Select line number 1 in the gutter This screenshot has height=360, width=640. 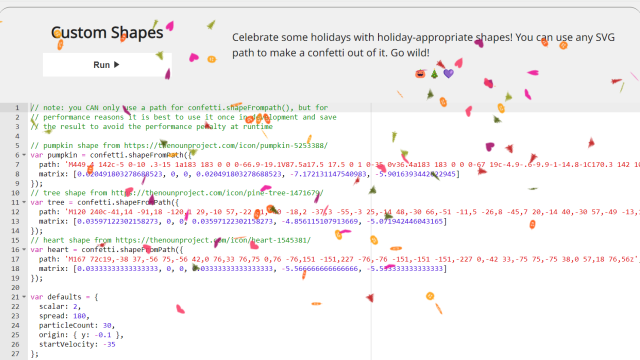17,108
